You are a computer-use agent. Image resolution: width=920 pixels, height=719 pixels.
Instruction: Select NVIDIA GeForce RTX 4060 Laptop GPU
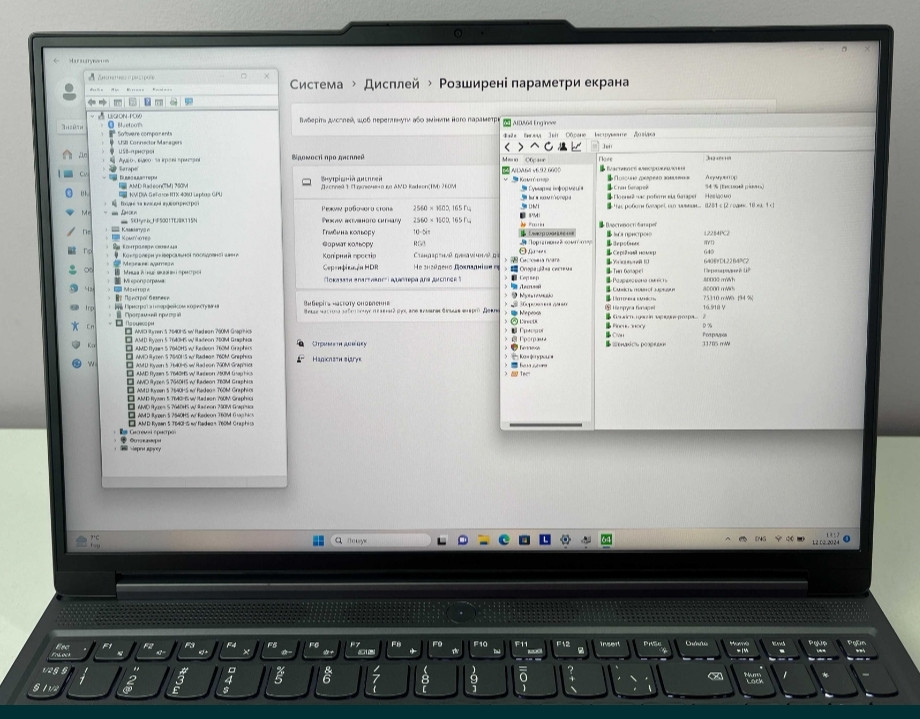coord(175,194)
